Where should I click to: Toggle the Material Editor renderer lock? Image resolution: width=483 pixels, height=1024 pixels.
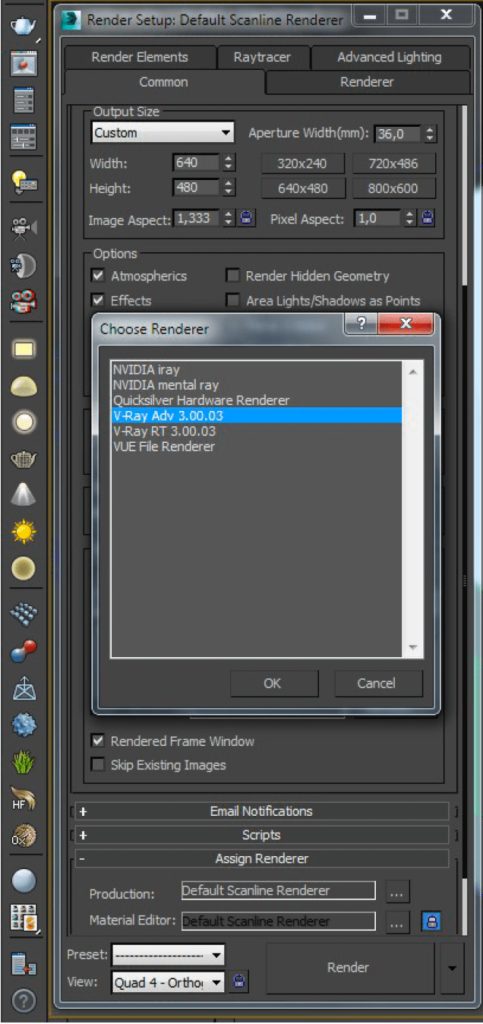tap(431, 921)
